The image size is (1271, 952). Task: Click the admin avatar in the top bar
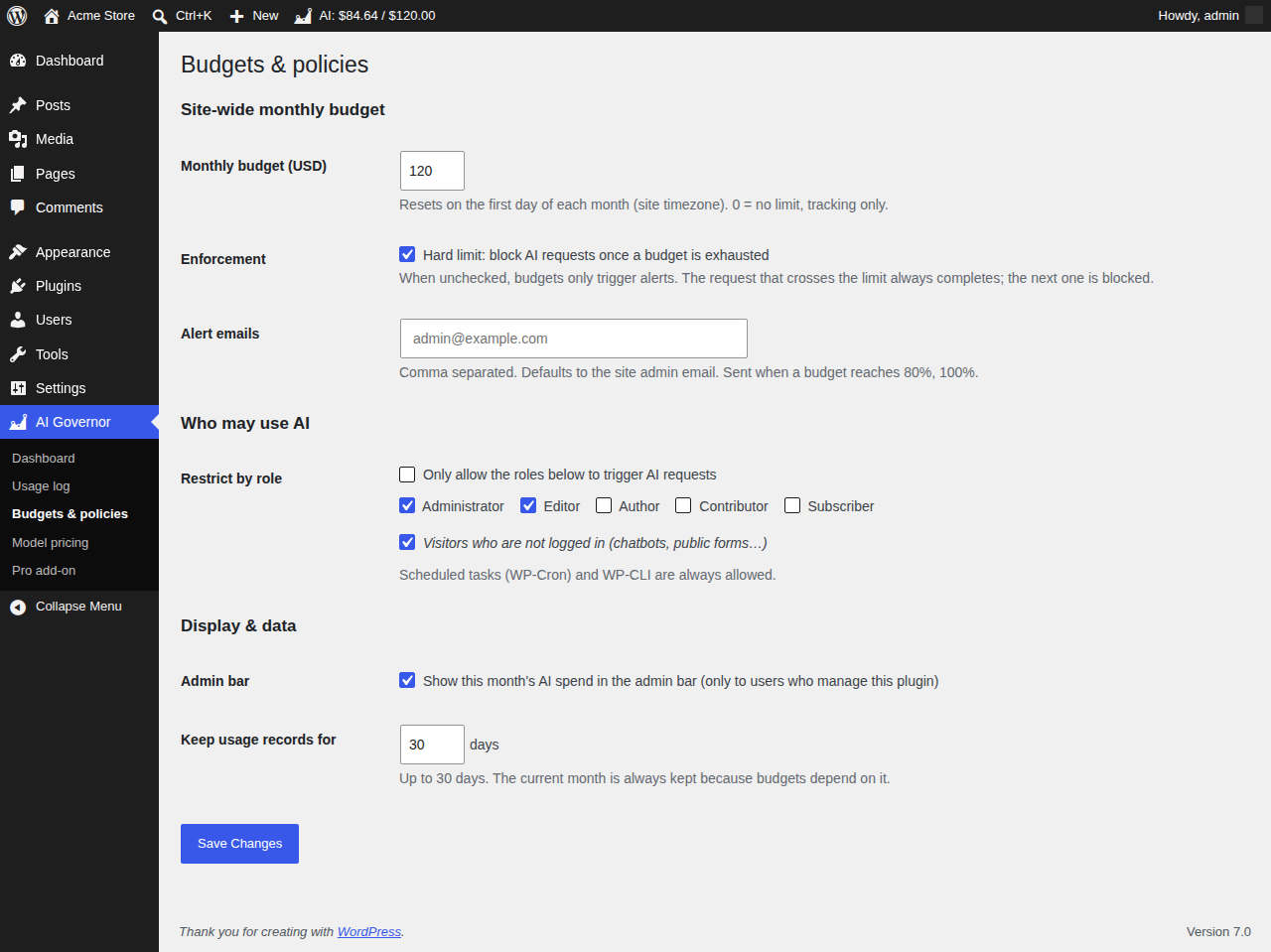(1254, 15)
